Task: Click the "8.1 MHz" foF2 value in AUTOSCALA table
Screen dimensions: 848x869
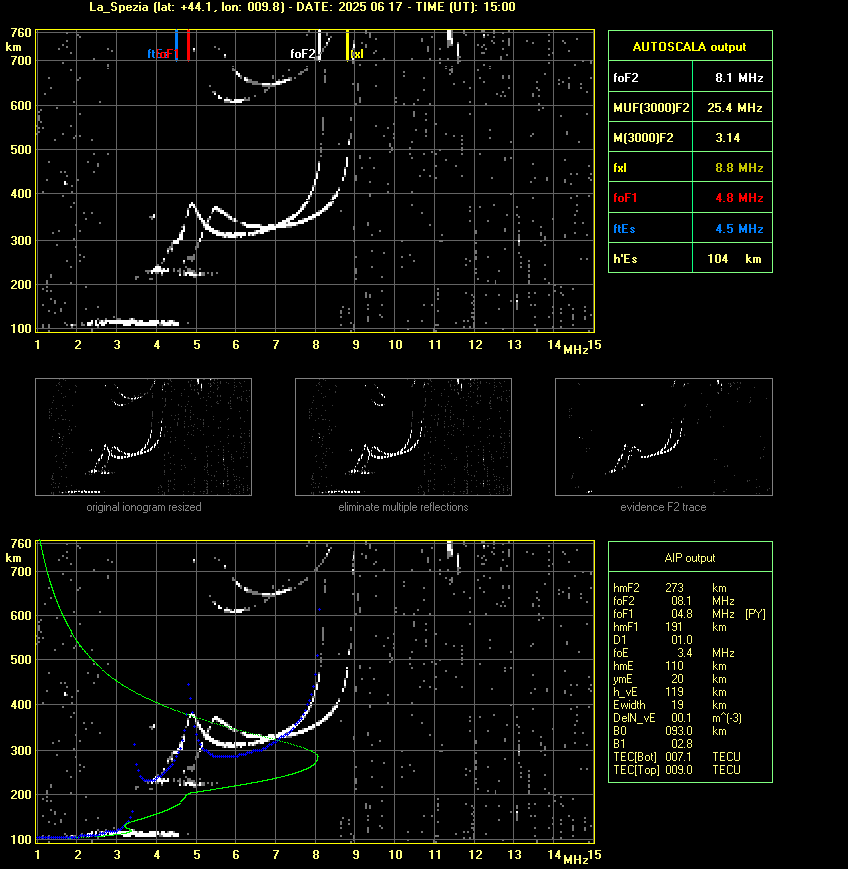Action: tap(739, 78)
